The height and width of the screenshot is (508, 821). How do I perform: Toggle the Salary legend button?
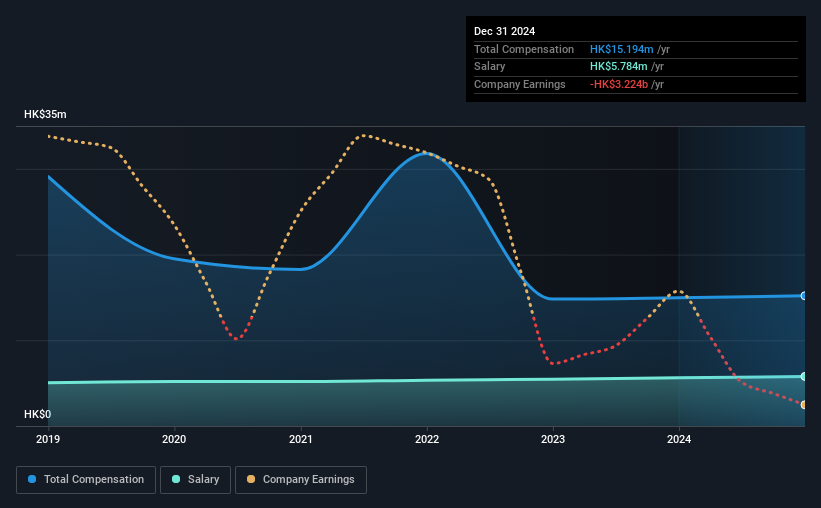195,480
